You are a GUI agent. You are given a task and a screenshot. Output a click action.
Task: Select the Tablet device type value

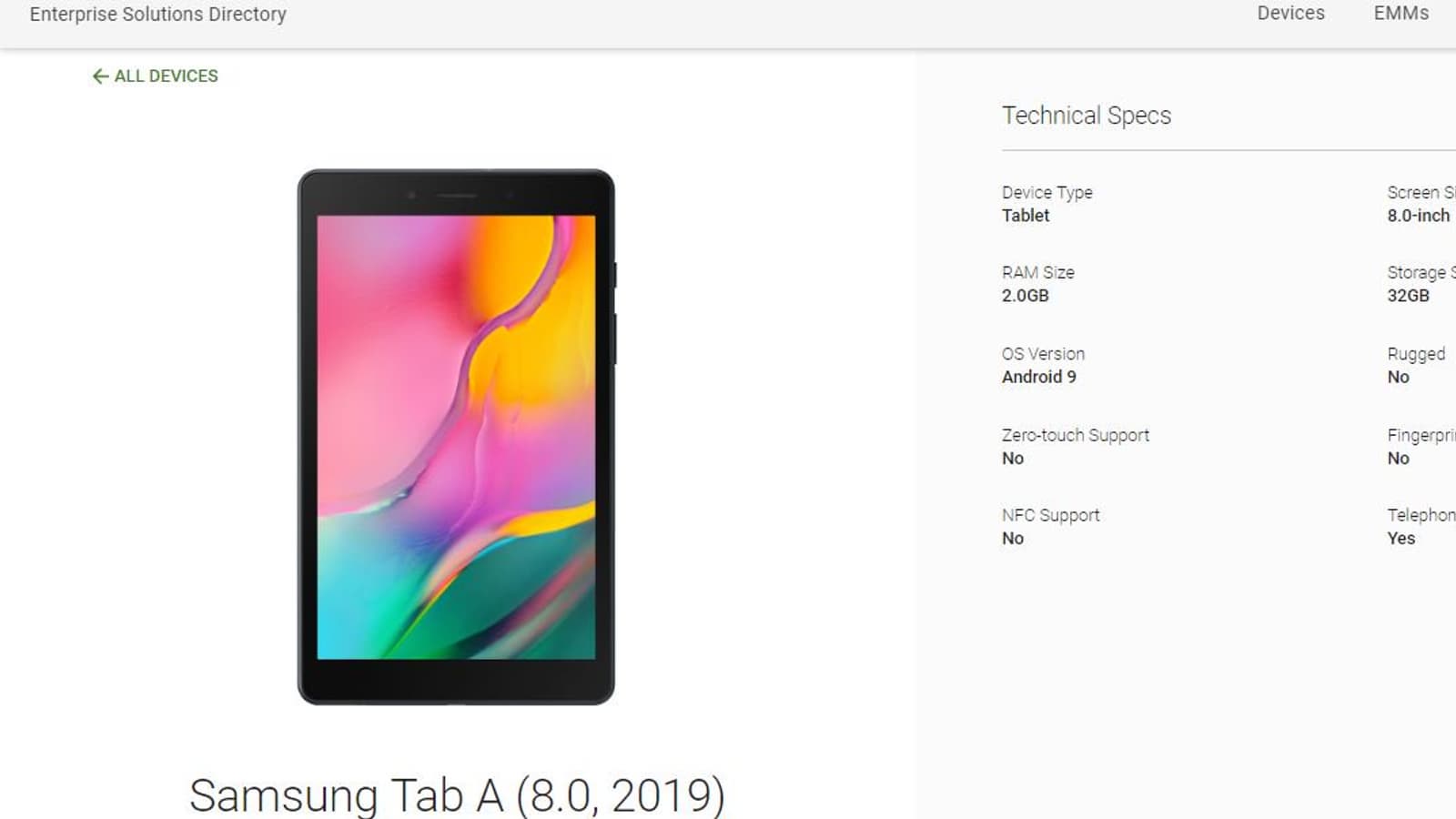coord(1026,216)
